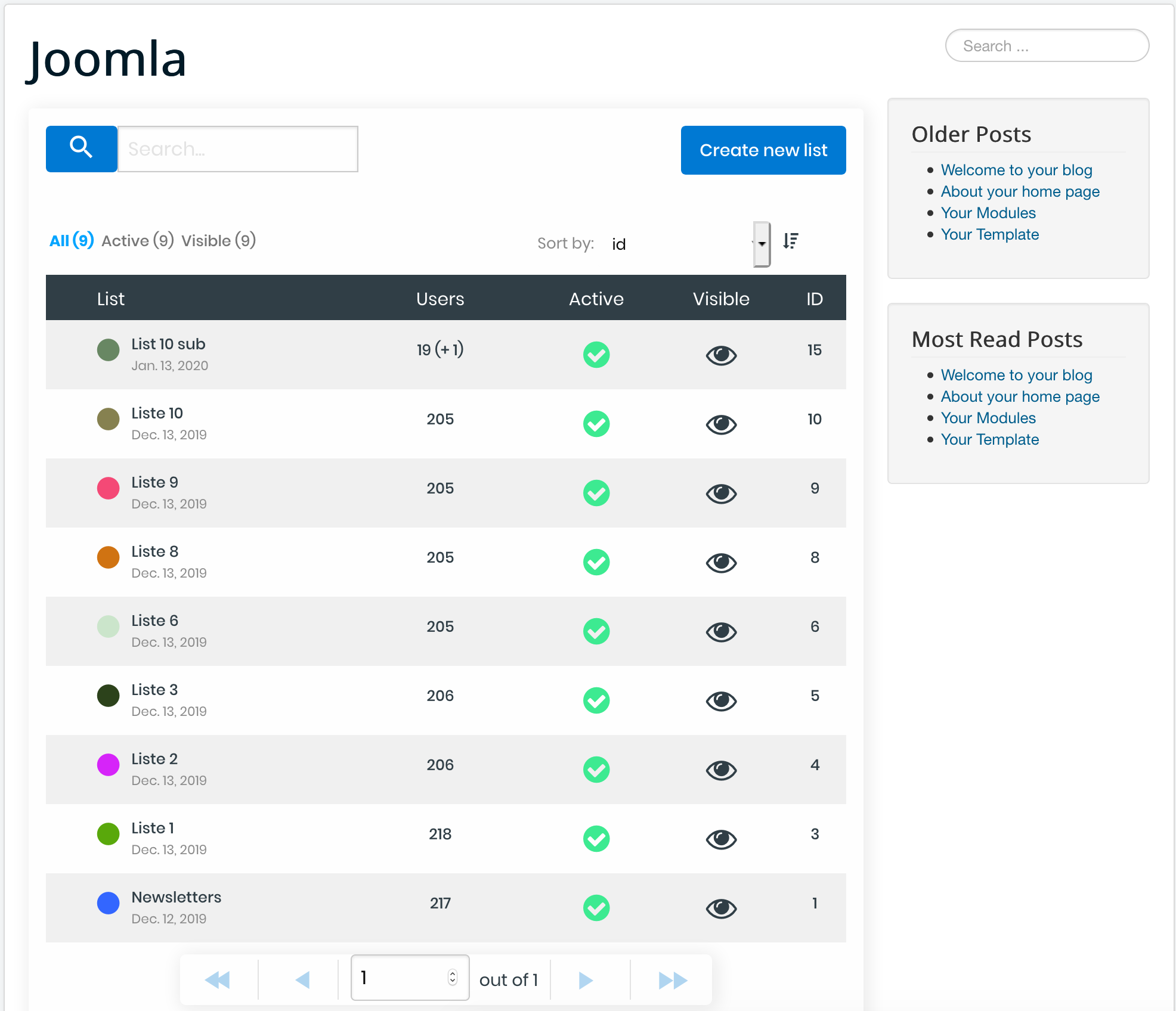
Task: Click the Users column header
Action: click(440, 299)
